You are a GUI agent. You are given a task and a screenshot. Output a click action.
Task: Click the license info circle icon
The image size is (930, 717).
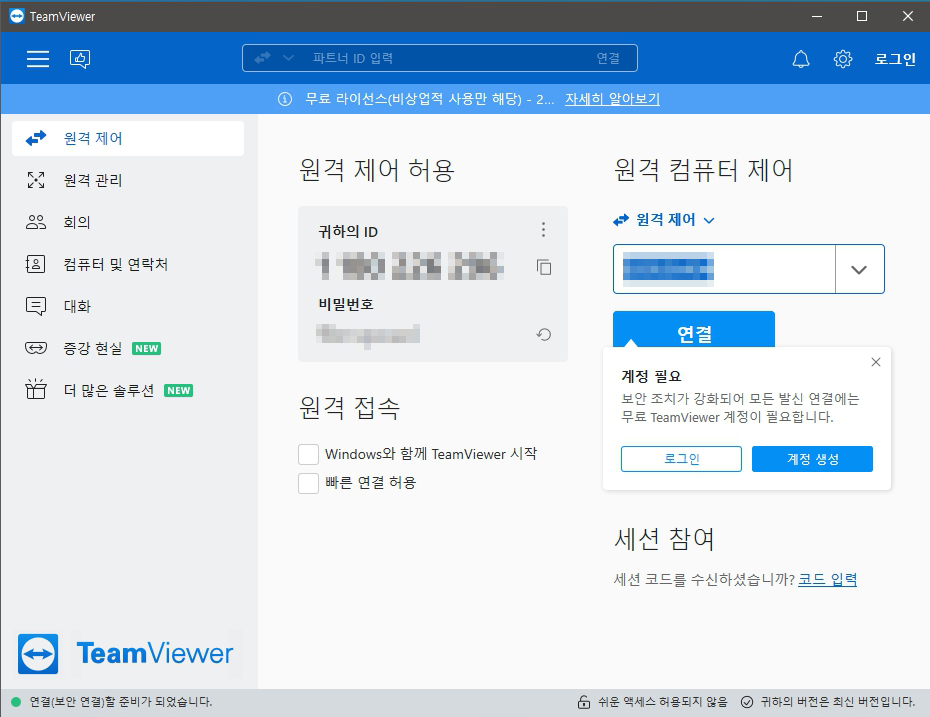click(285, 99)
